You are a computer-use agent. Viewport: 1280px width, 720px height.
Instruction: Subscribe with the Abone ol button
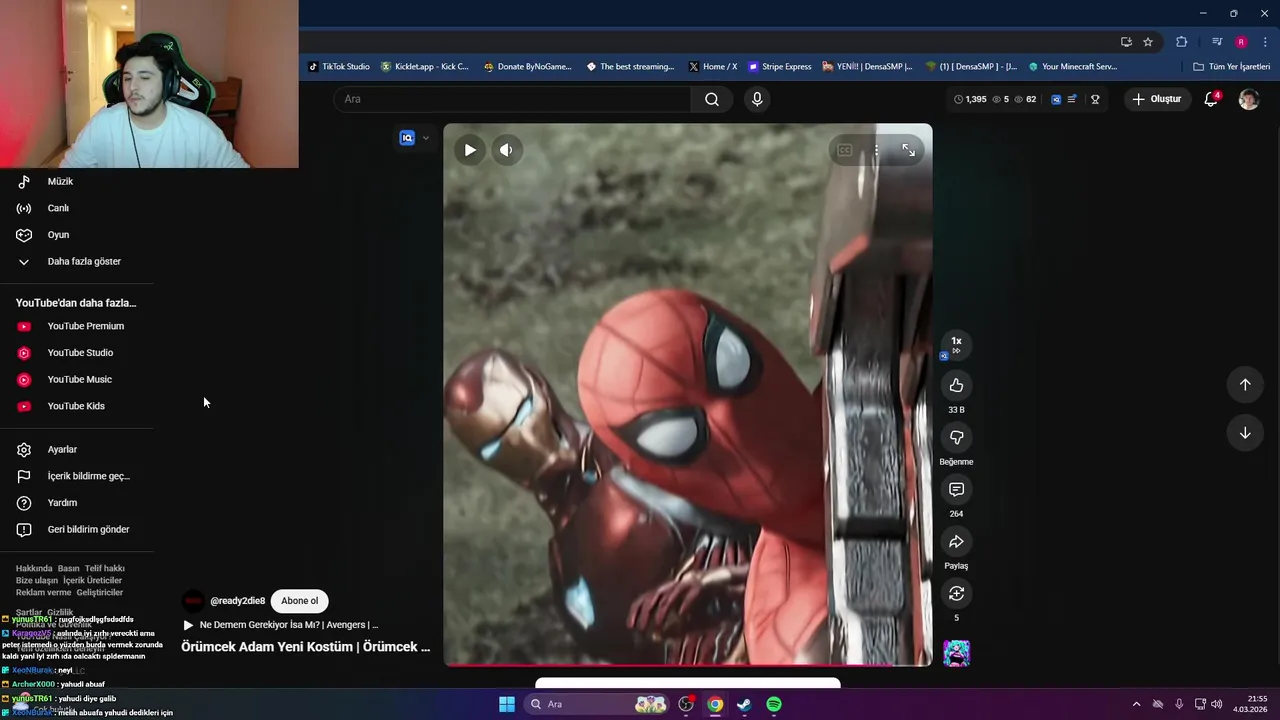[299, 601]
